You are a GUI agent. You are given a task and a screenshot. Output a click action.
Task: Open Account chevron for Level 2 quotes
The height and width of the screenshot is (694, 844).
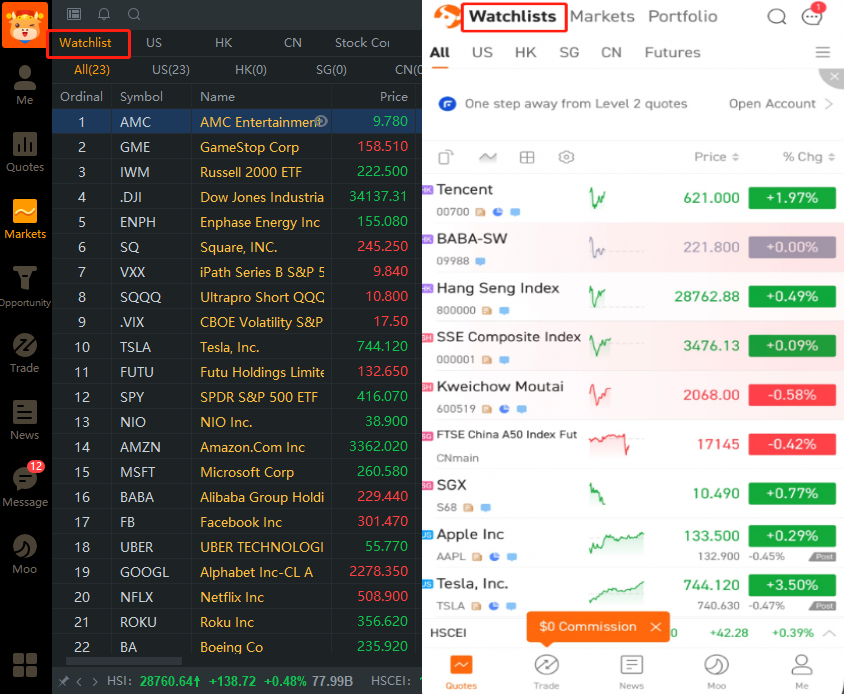(829, 103)
